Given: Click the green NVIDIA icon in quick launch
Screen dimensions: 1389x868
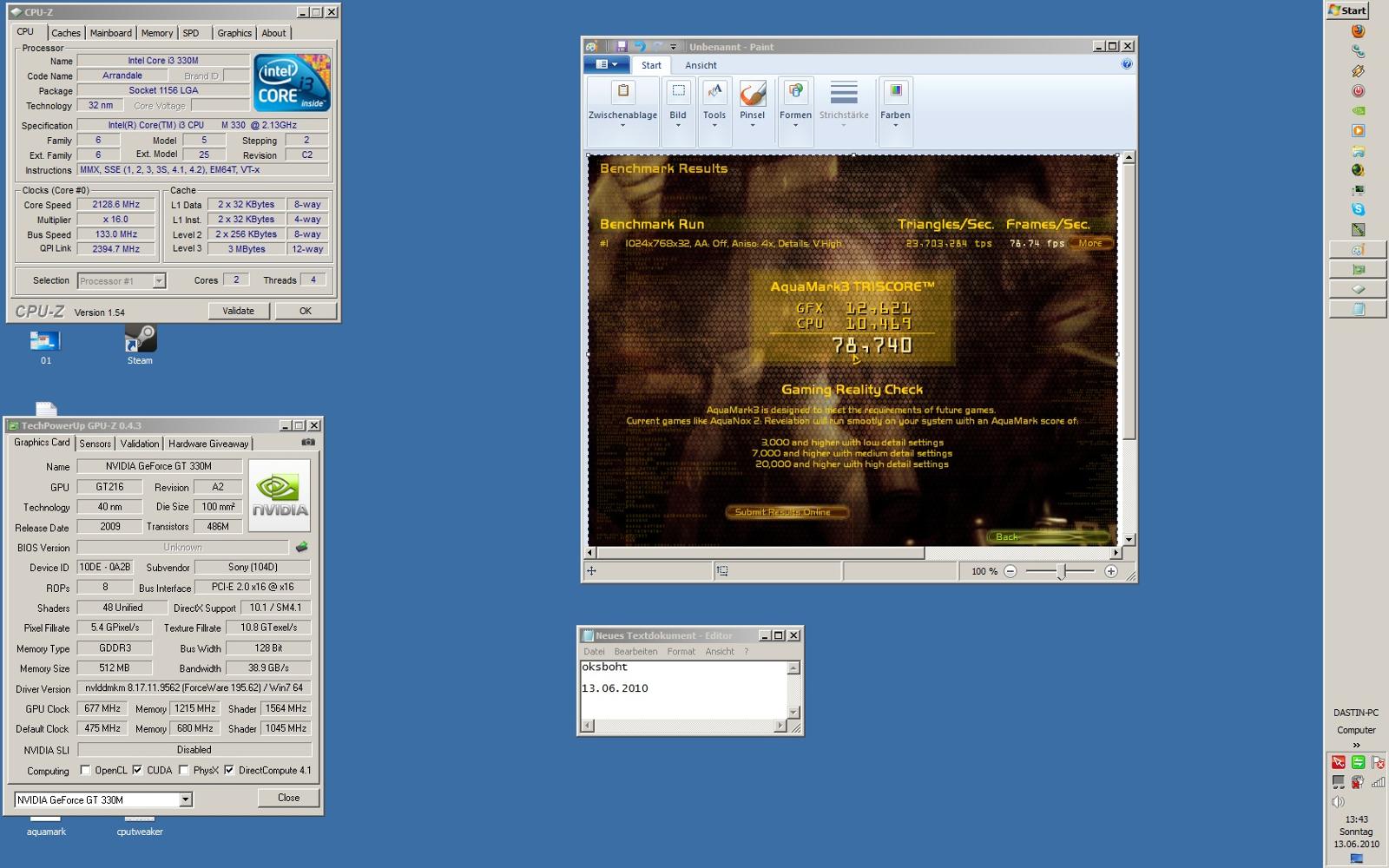Looking at the screenshot, I should [x=1358, y=111].
